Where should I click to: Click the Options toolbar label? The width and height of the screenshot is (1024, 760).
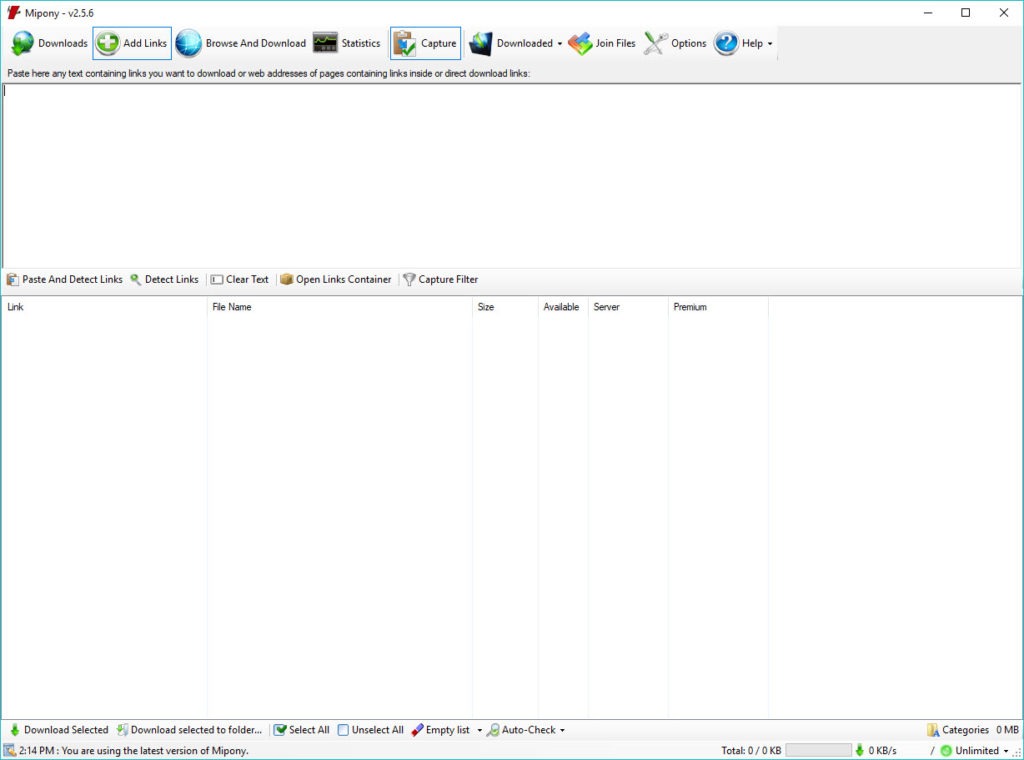pos(688,43)
